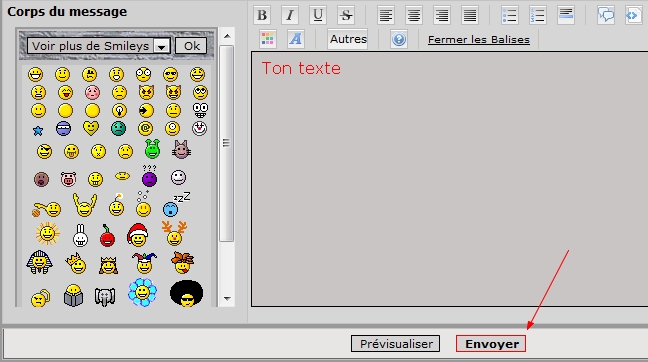Click the underline formatting icon
648x362 pixels.
pyautogui.click(x=318, y=15)
